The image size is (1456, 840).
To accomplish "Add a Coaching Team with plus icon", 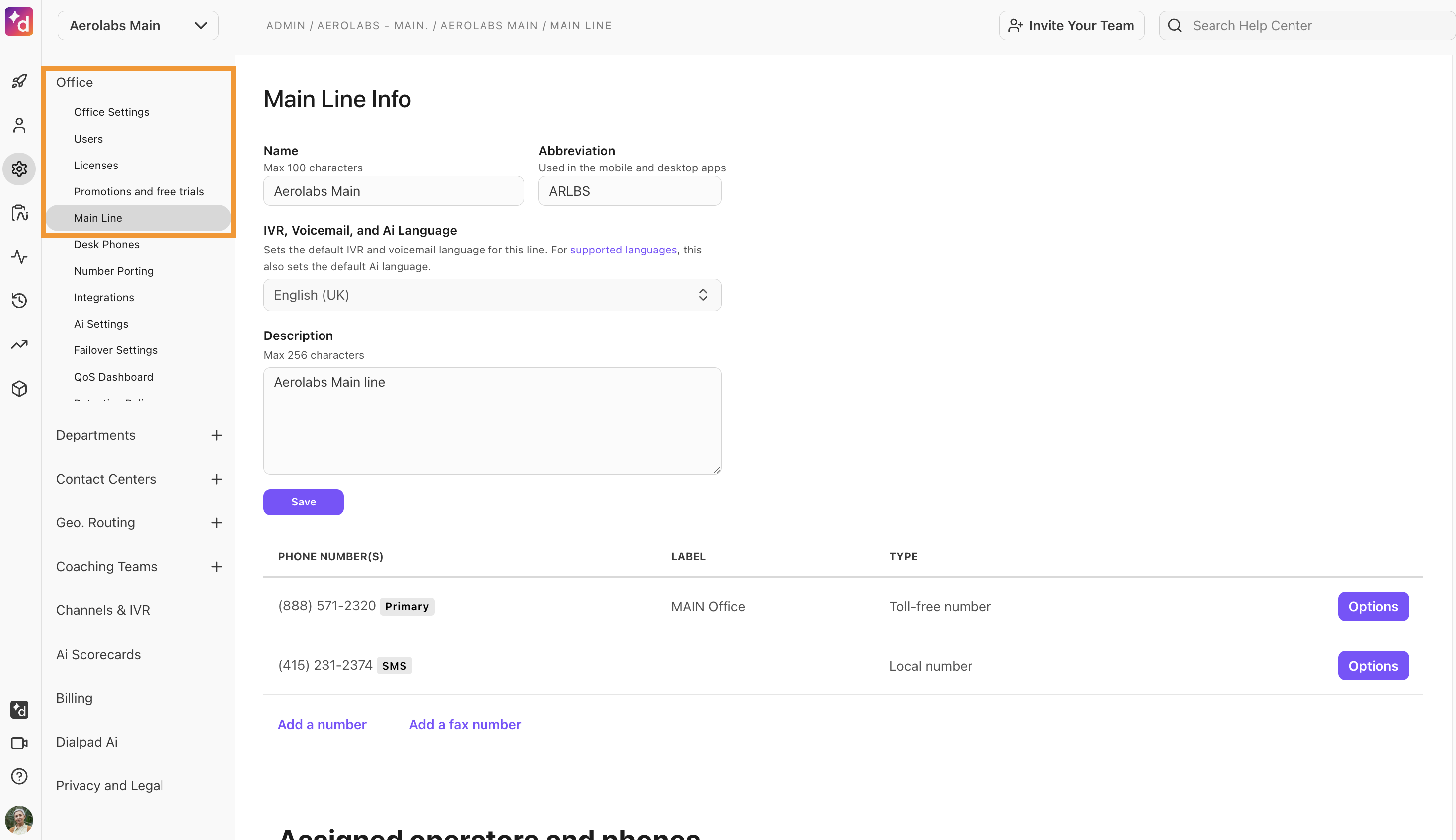I will [216, 567].
